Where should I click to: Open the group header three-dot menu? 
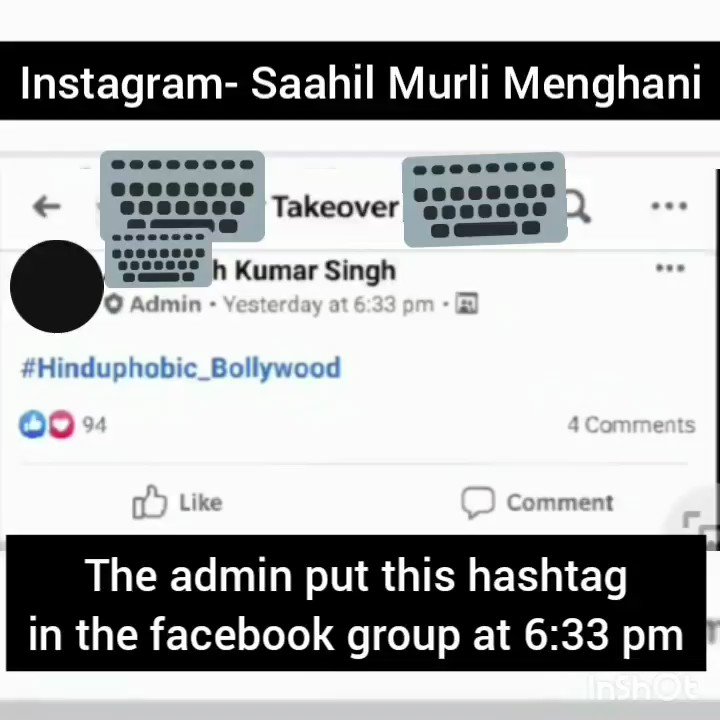pos(669,206)
